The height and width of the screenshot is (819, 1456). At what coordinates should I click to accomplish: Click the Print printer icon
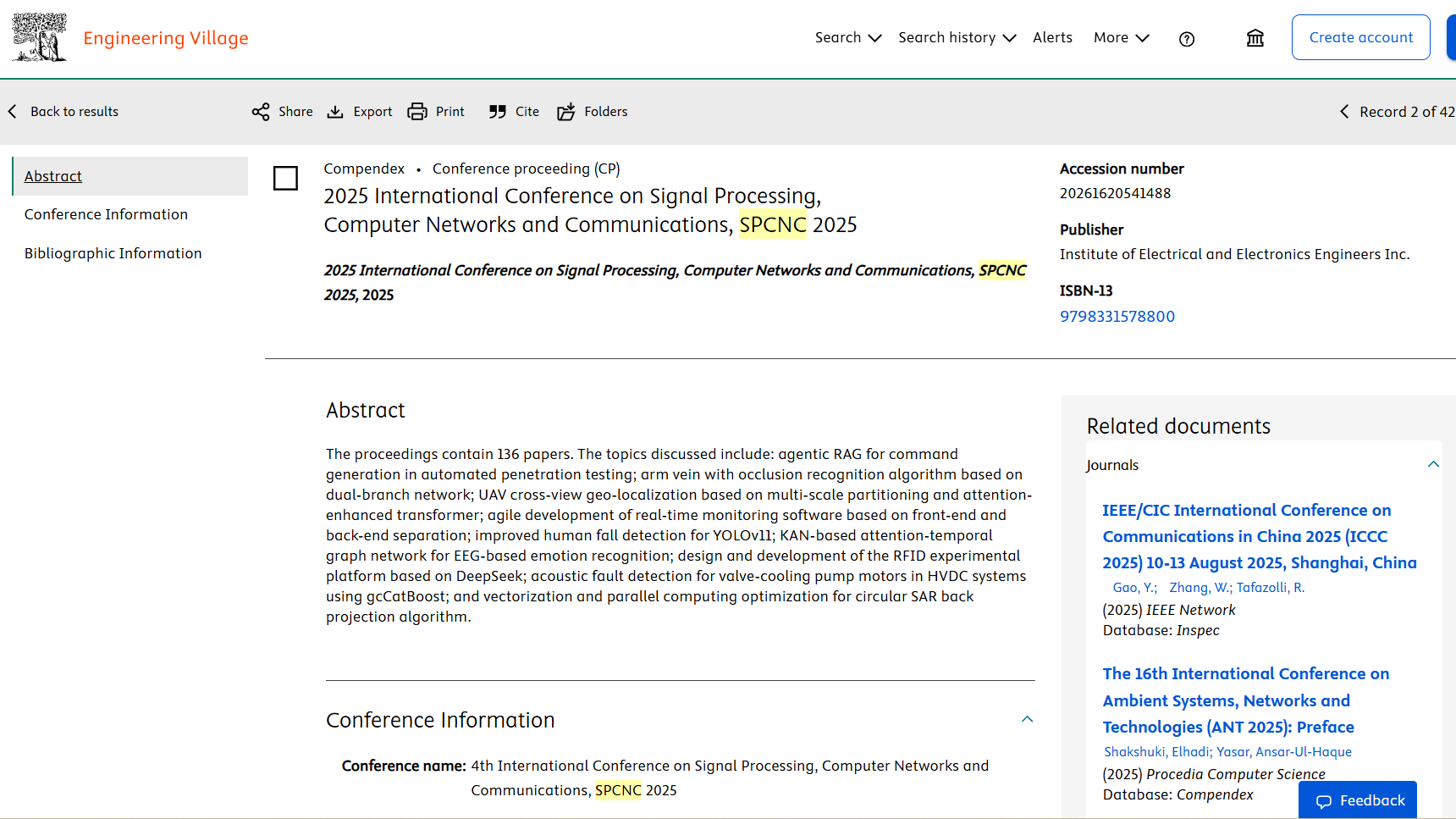(x=417, y=112)
